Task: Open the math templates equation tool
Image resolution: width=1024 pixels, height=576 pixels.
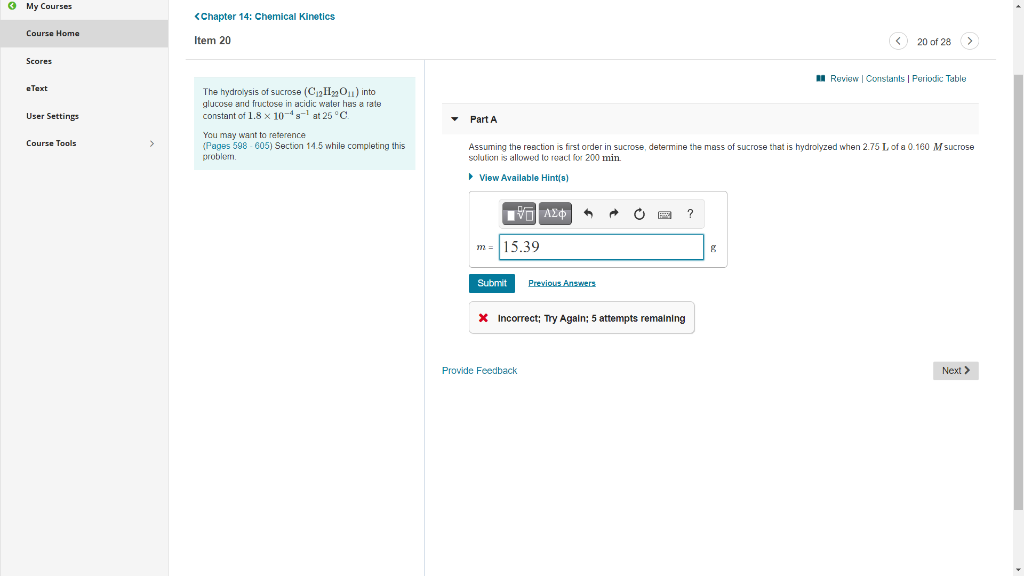Action: pyautogui.click(x=517, y=213)
